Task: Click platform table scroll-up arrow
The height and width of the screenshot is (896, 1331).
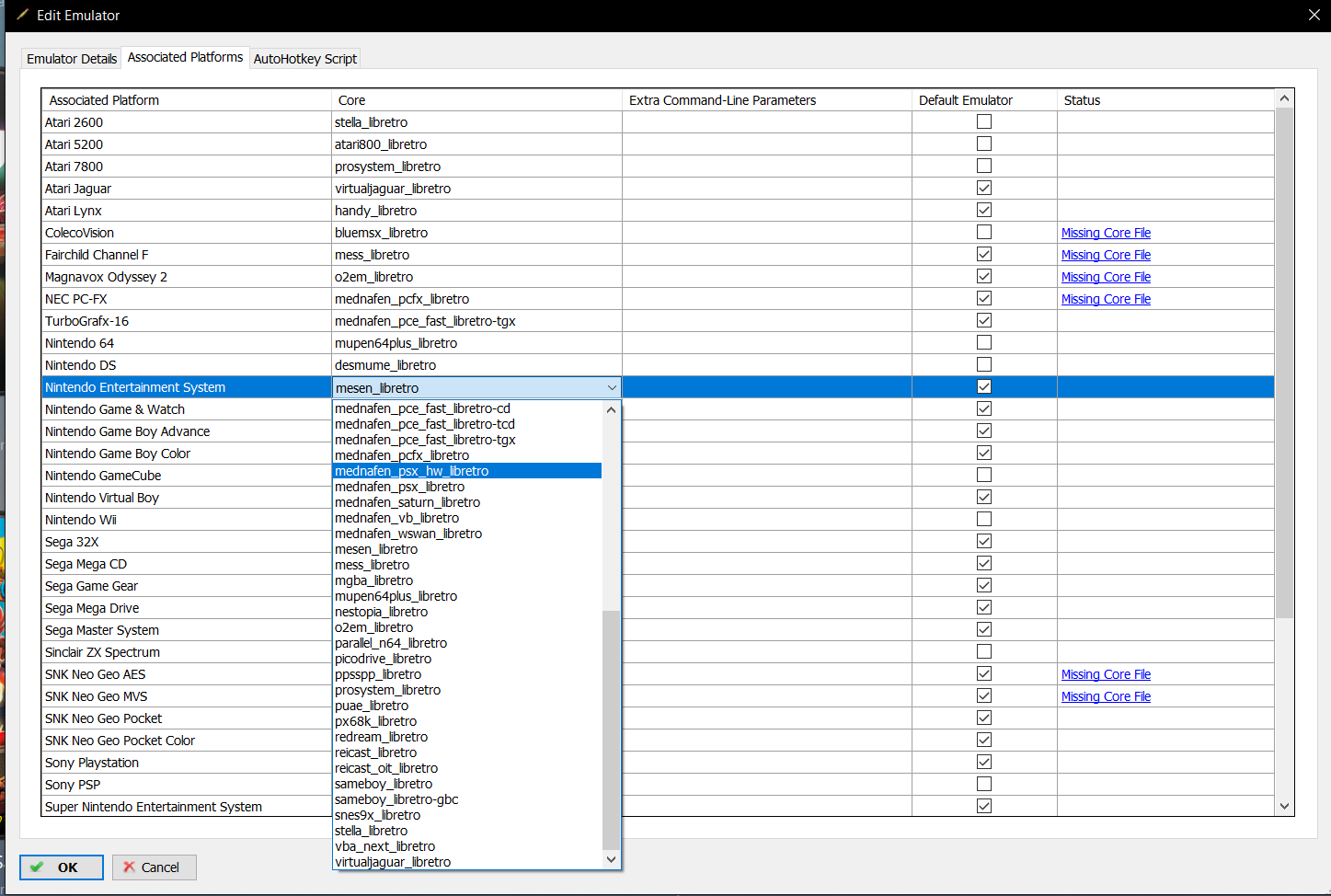Action: click(x=1285, y=98)
